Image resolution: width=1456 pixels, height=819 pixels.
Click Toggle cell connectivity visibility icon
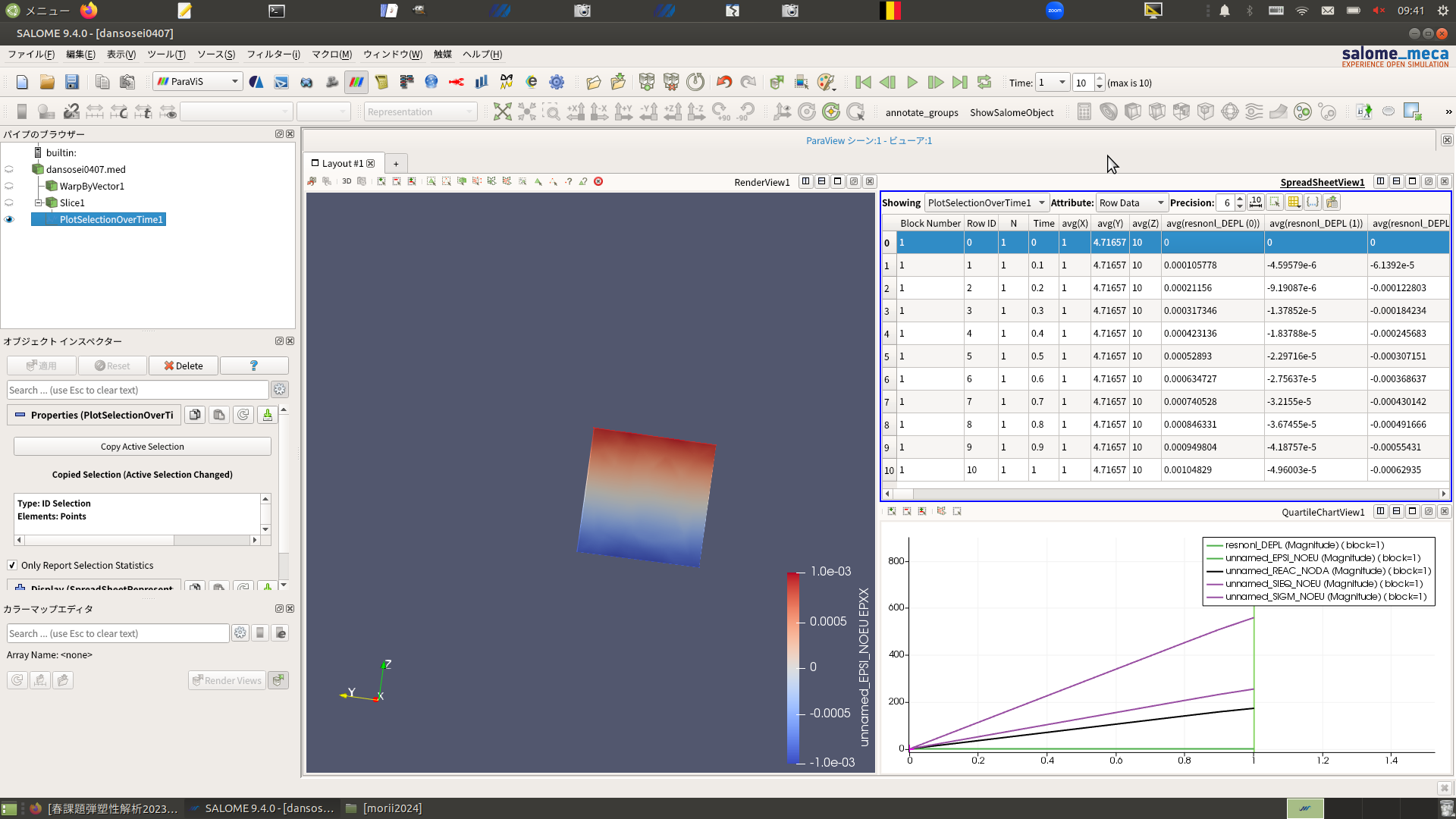(x=1312, y=202)
